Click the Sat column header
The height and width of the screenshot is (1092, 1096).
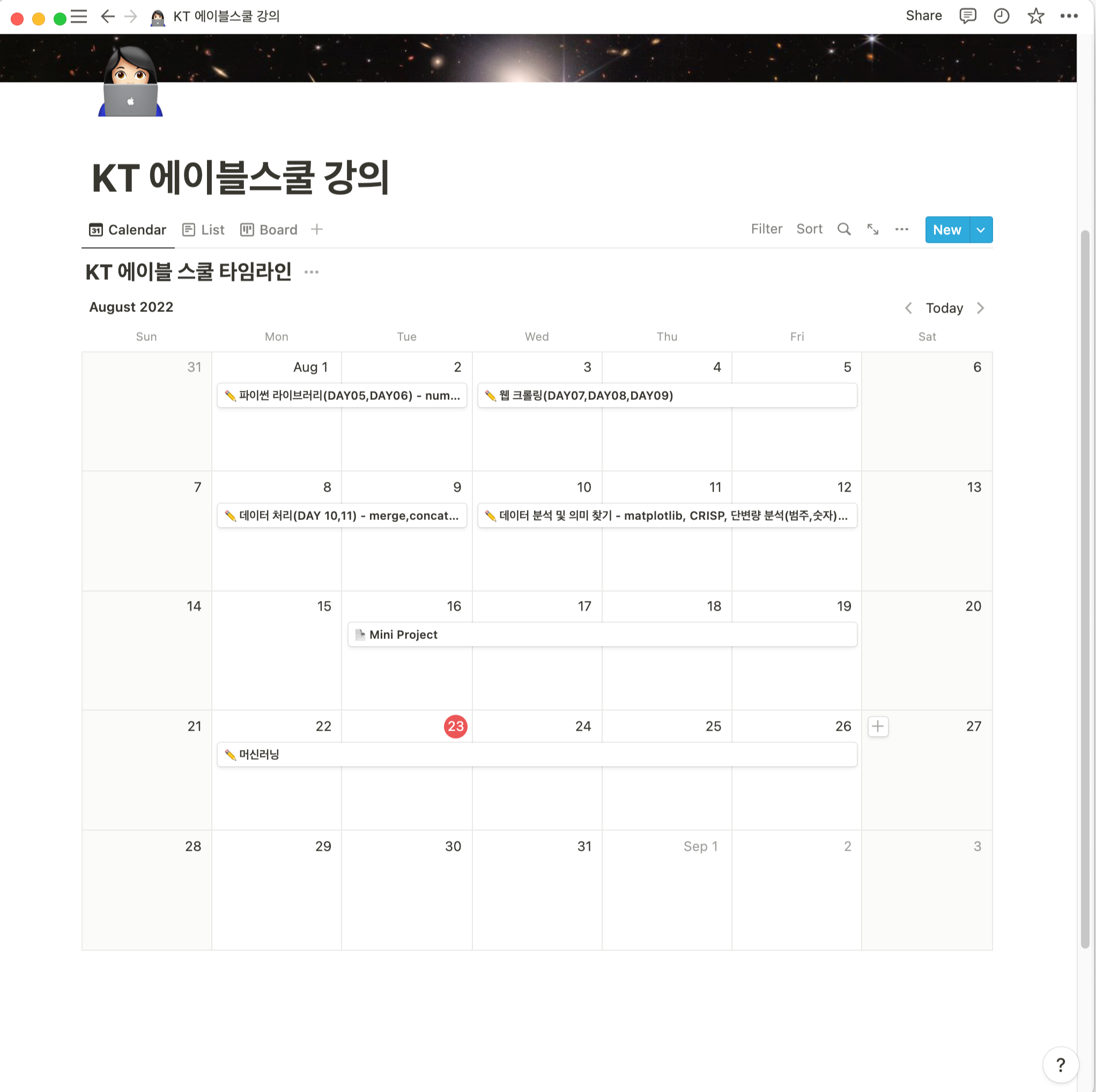(927, 337)
